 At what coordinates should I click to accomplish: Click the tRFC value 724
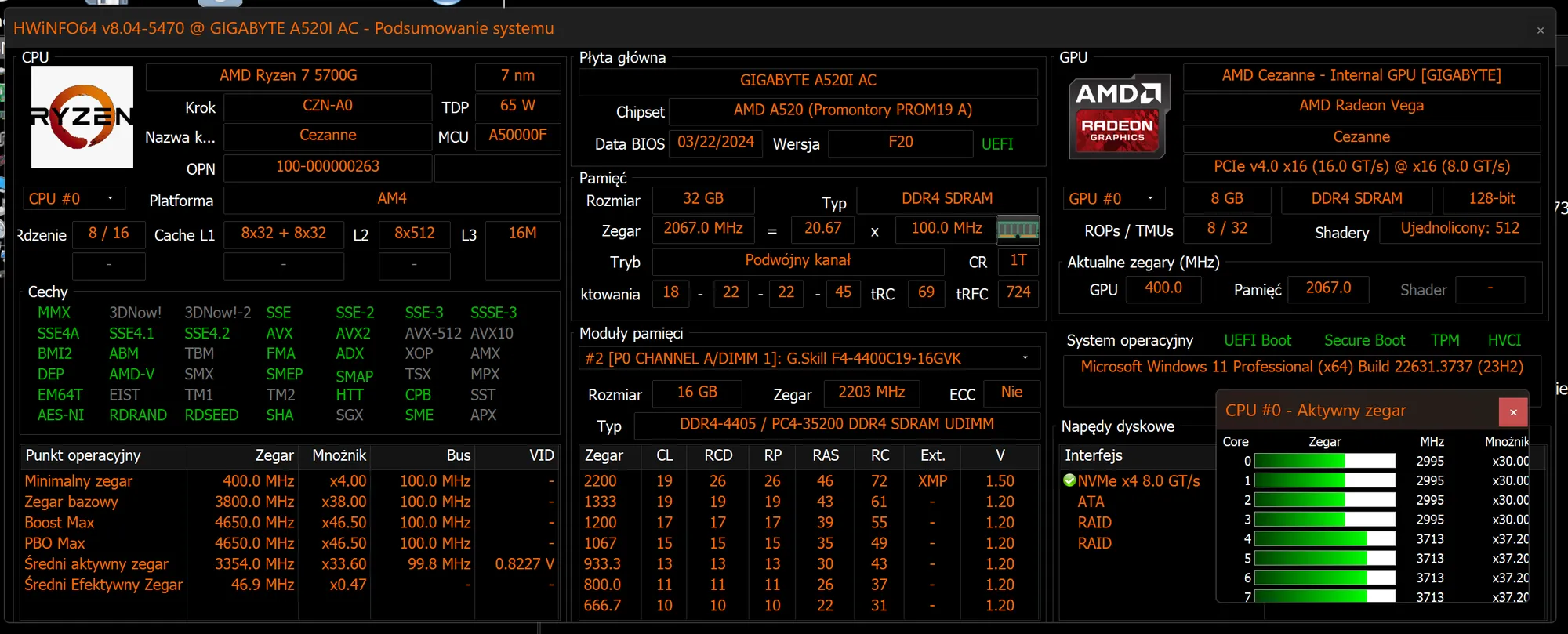1018,293
